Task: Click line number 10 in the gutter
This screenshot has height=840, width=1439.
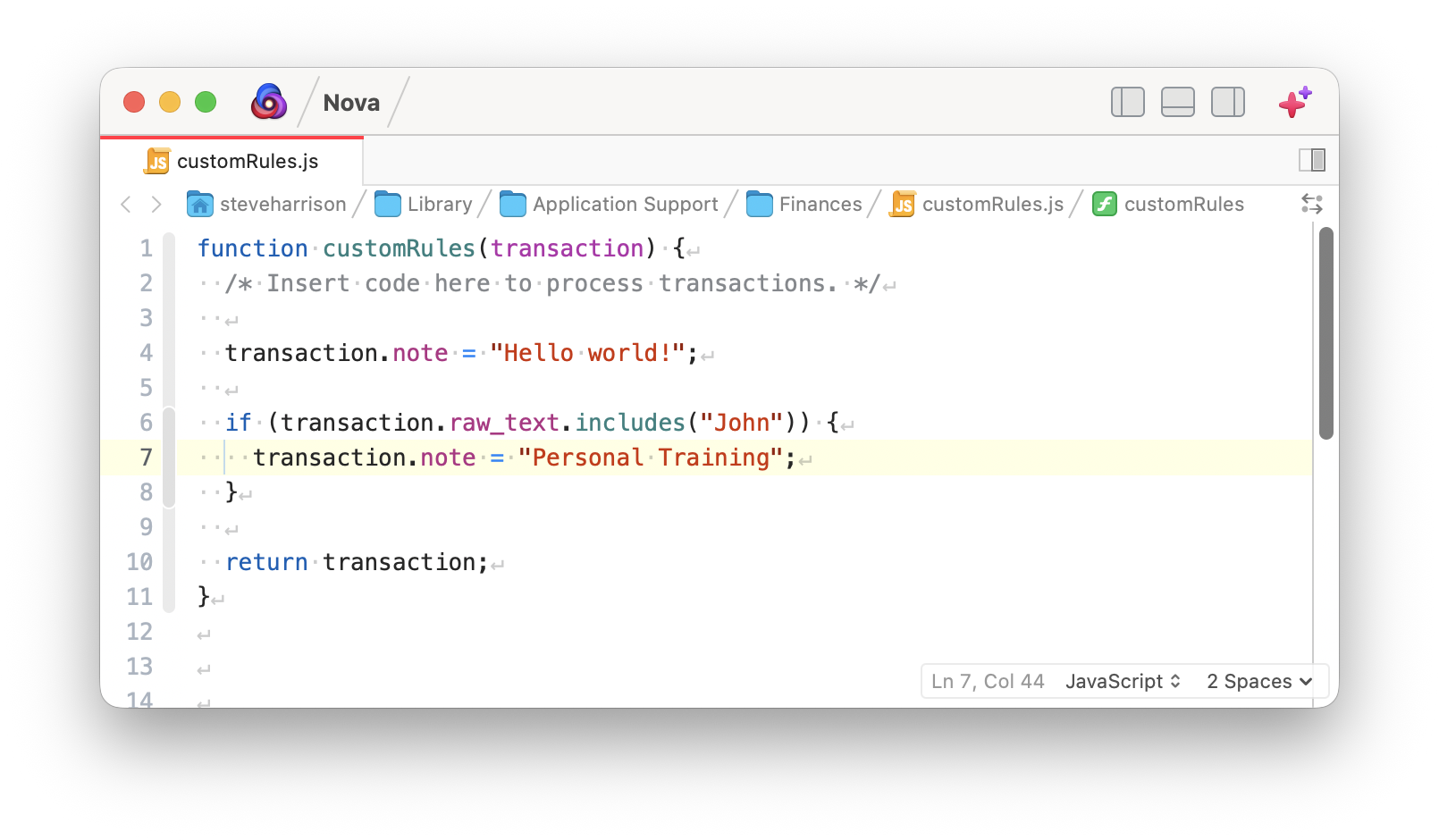Action: (x=139, y=562)
